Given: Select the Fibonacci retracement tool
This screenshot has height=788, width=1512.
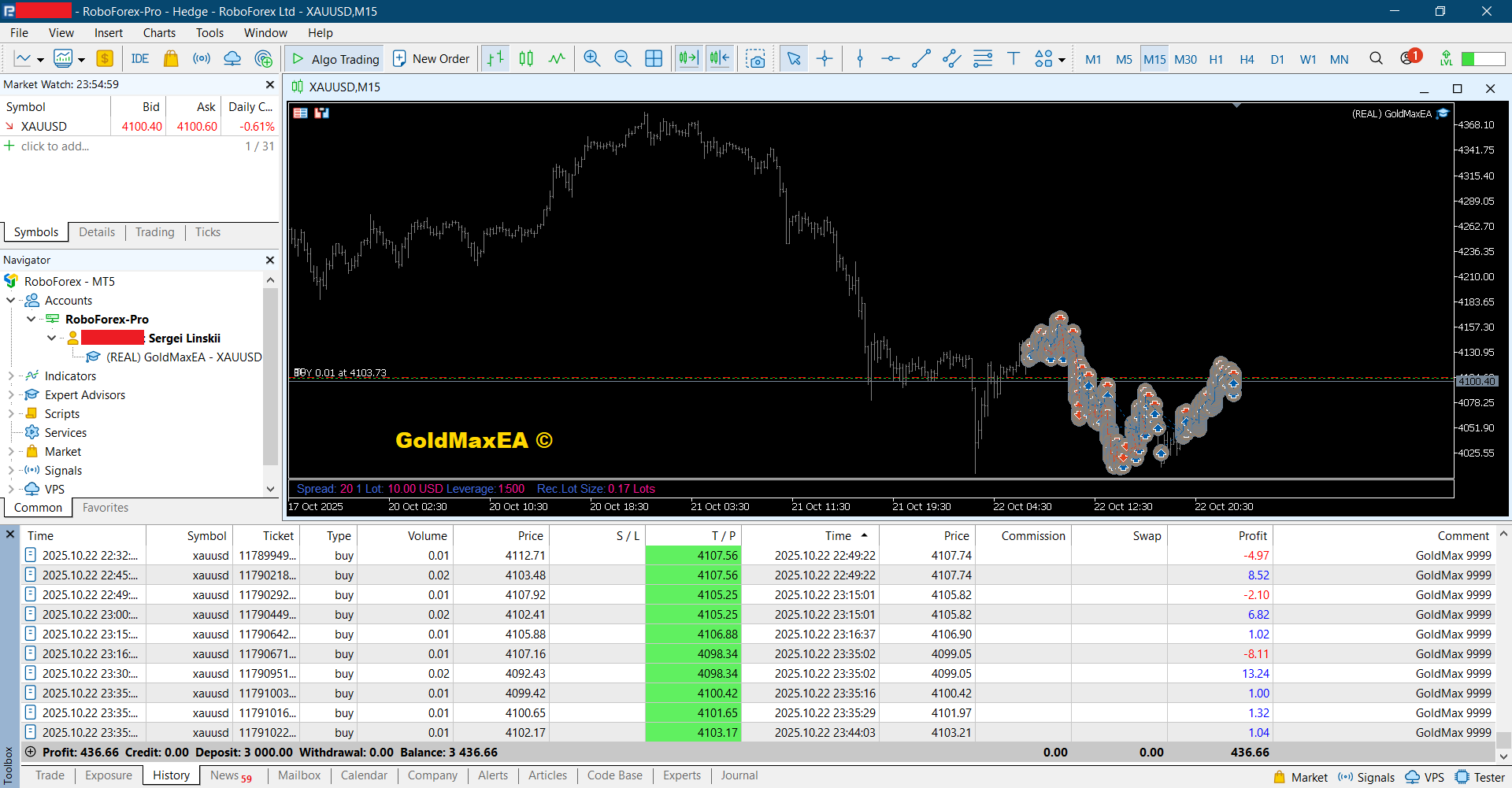Looking at the screenshot, I should coord(983,59).
